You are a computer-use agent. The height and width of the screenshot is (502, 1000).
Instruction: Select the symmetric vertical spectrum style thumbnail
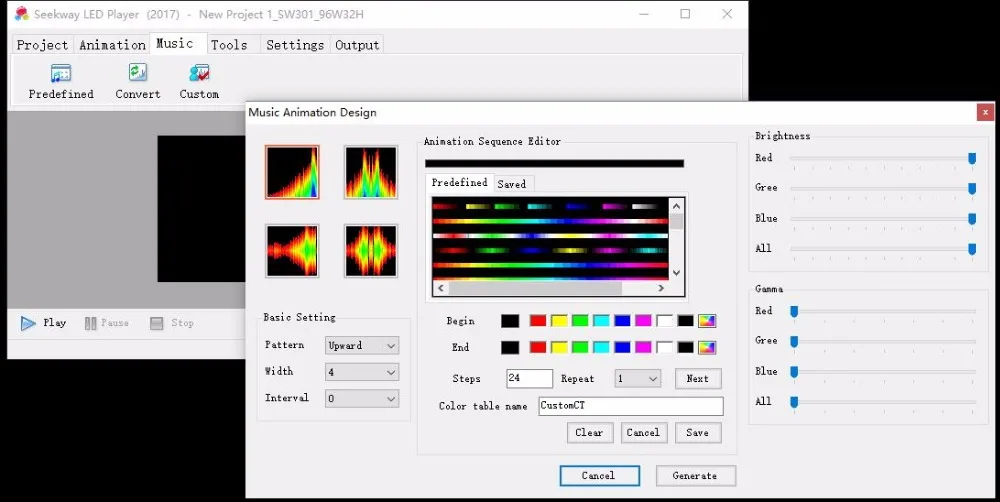click(371, 172)
